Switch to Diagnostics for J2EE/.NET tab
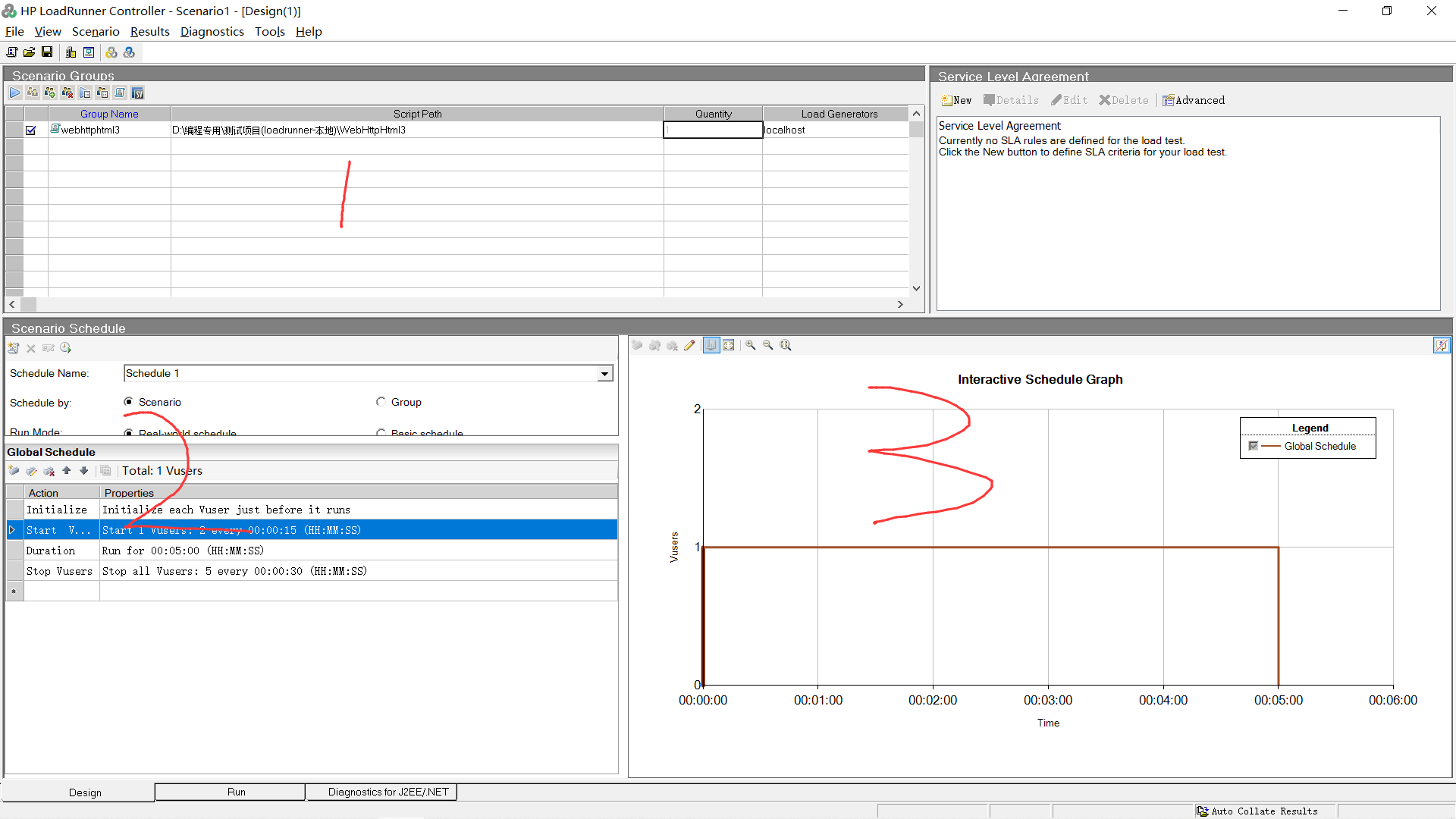Viewport: 1456px width, 819px height. tap(381, 792)
